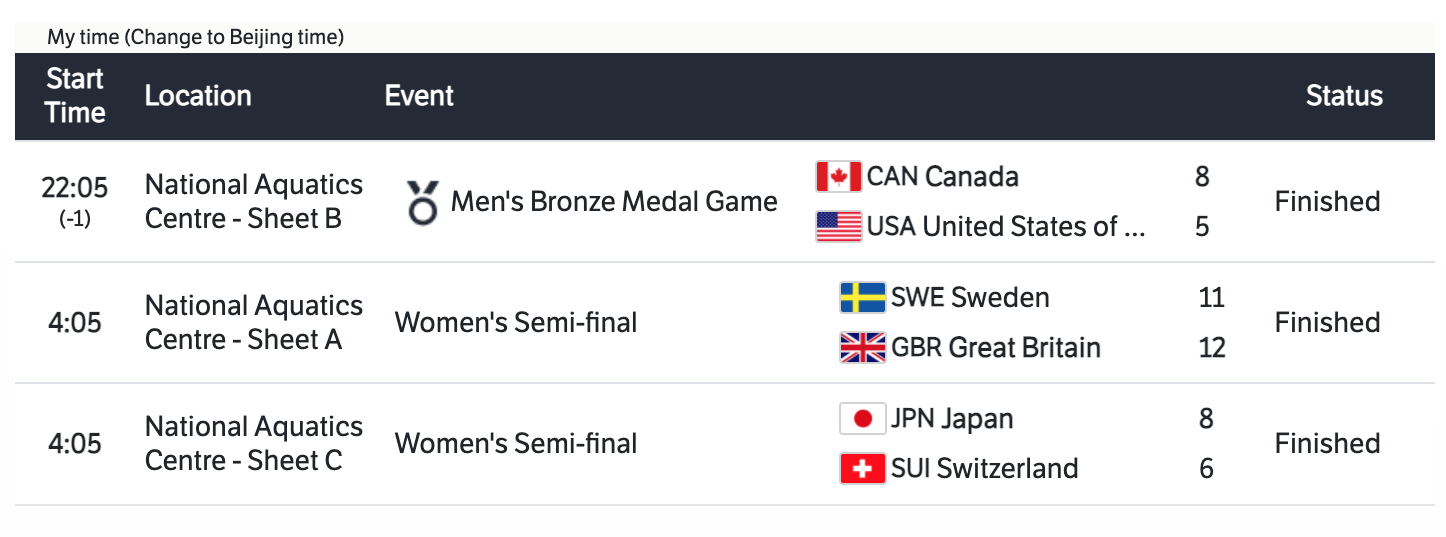This screenshot has height=537, width=1446.
Task: Select the SUI Switzerland team name
Action: coord(984,468)
